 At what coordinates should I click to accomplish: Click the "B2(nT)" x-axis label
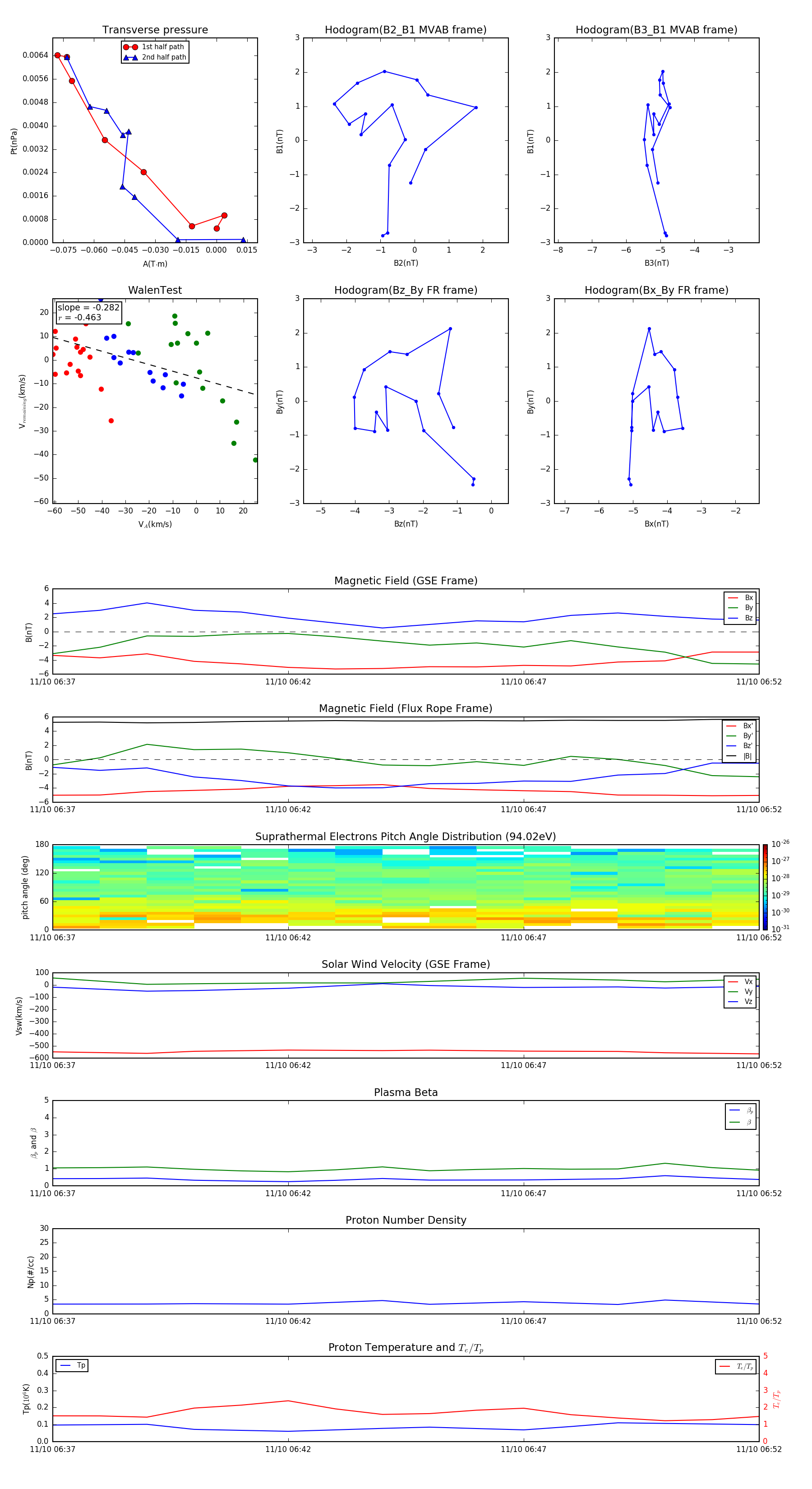tap(406, 263)
